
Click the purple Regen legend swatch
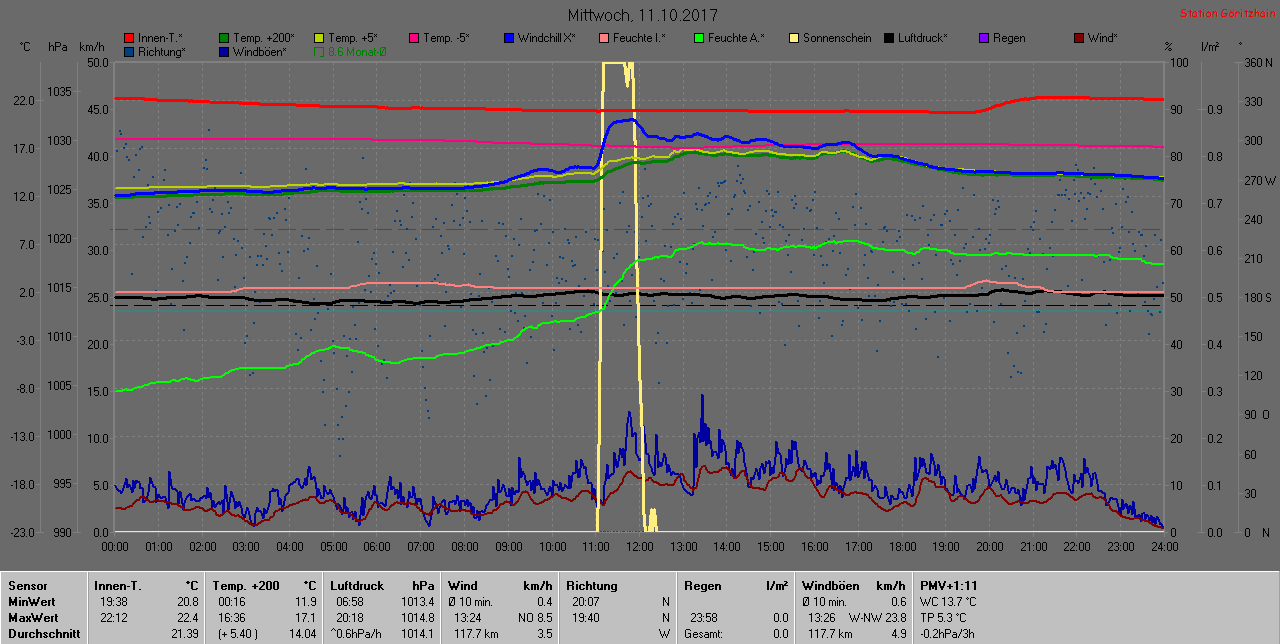pyautogui.click(x=983, y=38)
